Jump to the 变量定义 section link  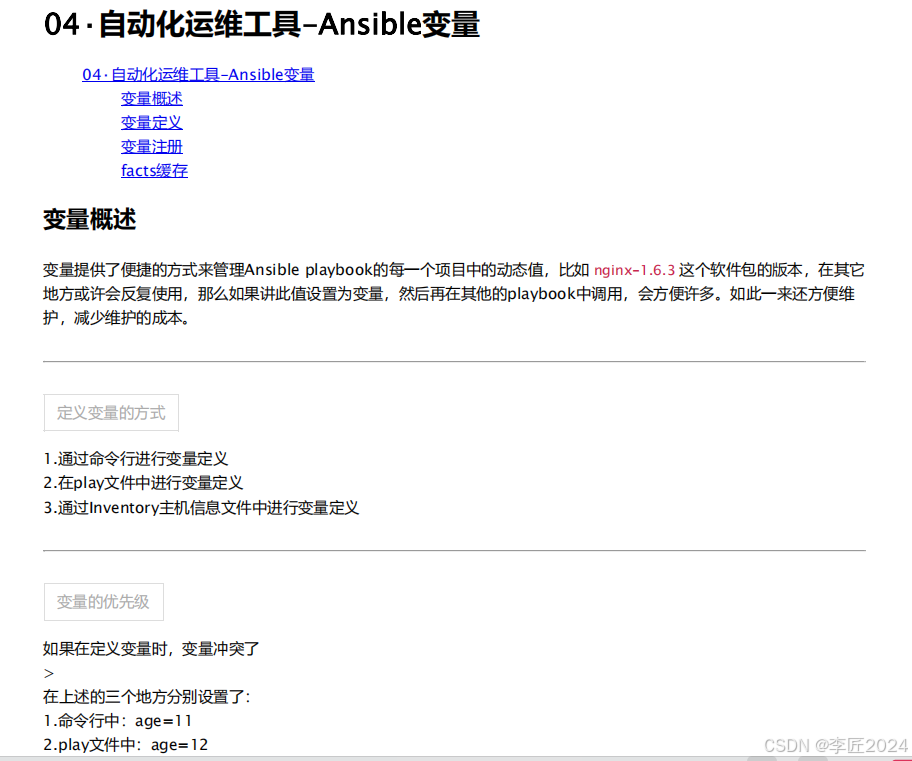coord(152,123)
